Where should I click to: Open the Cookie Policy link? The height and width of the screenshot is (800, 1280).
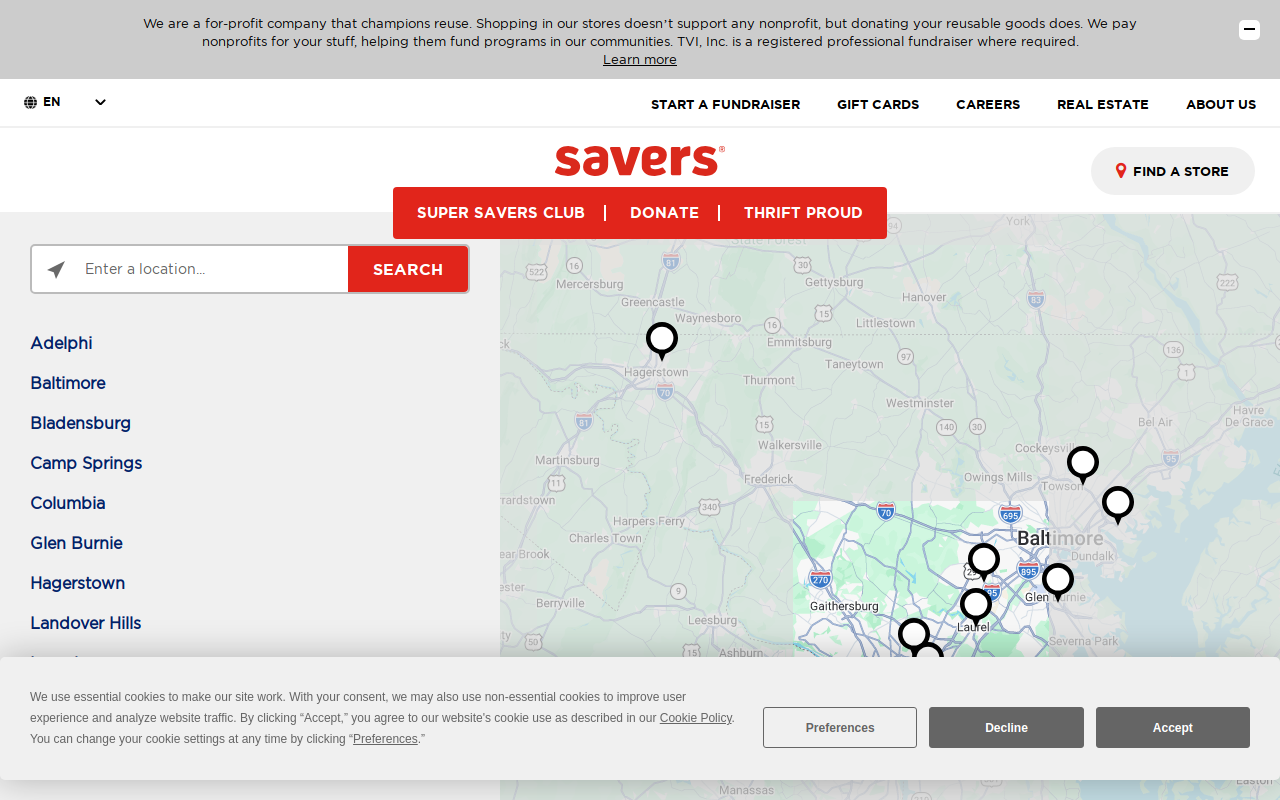(696, 718)
